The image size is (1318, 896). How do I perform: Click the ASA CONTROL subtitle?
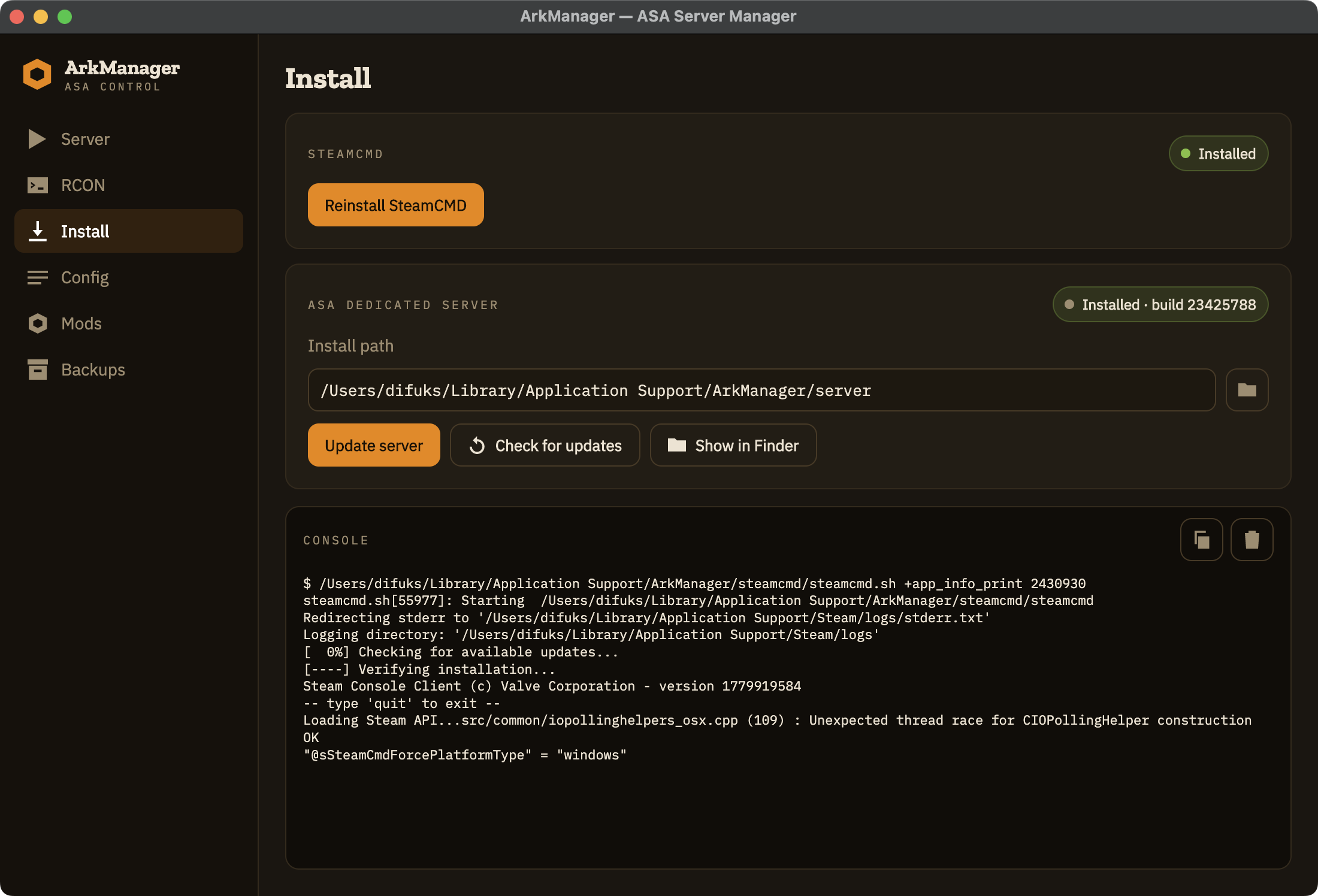pyautogui.click(x=113, y=87)
